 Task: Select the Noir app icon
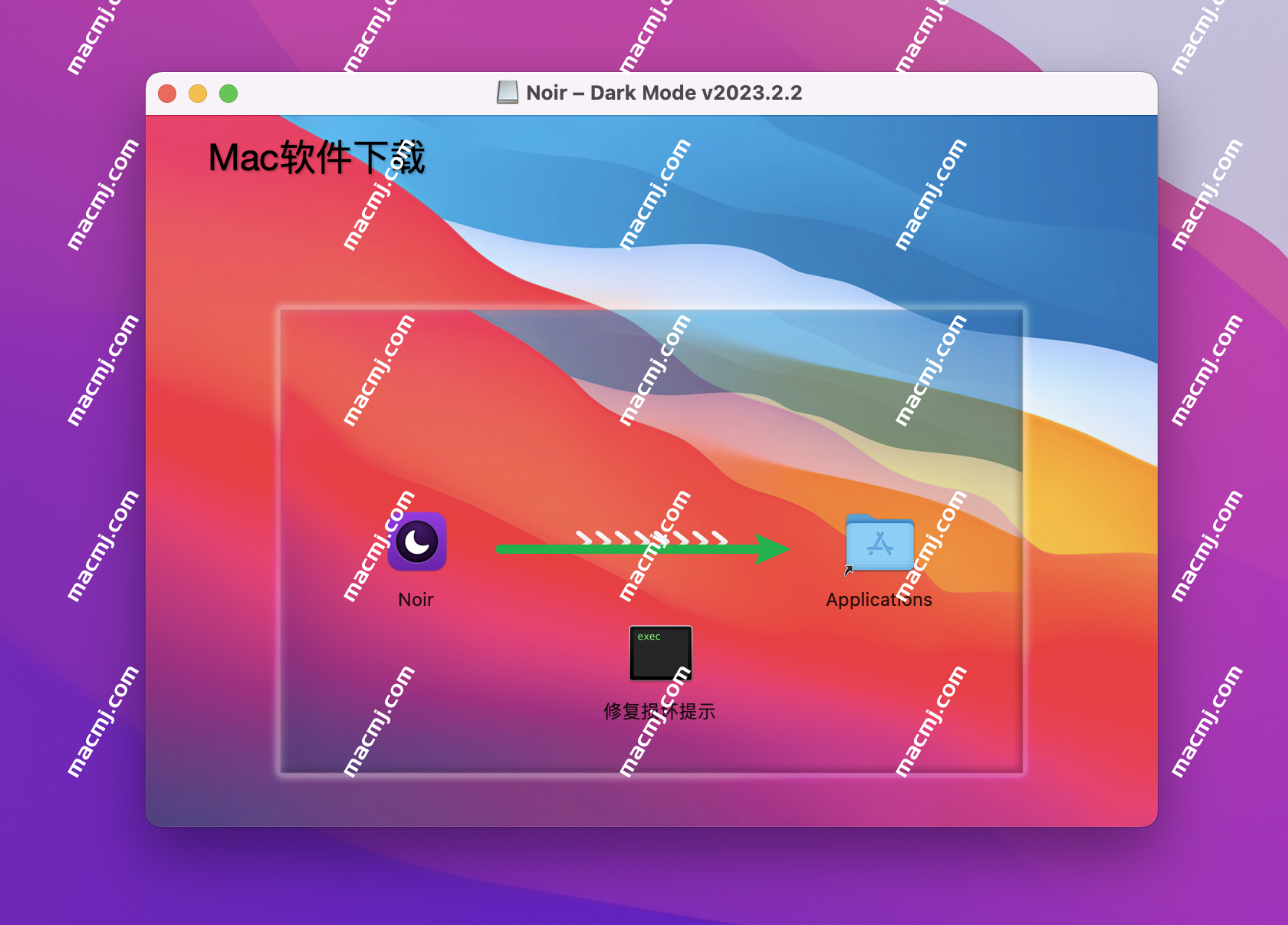click(x=417, y=542)
